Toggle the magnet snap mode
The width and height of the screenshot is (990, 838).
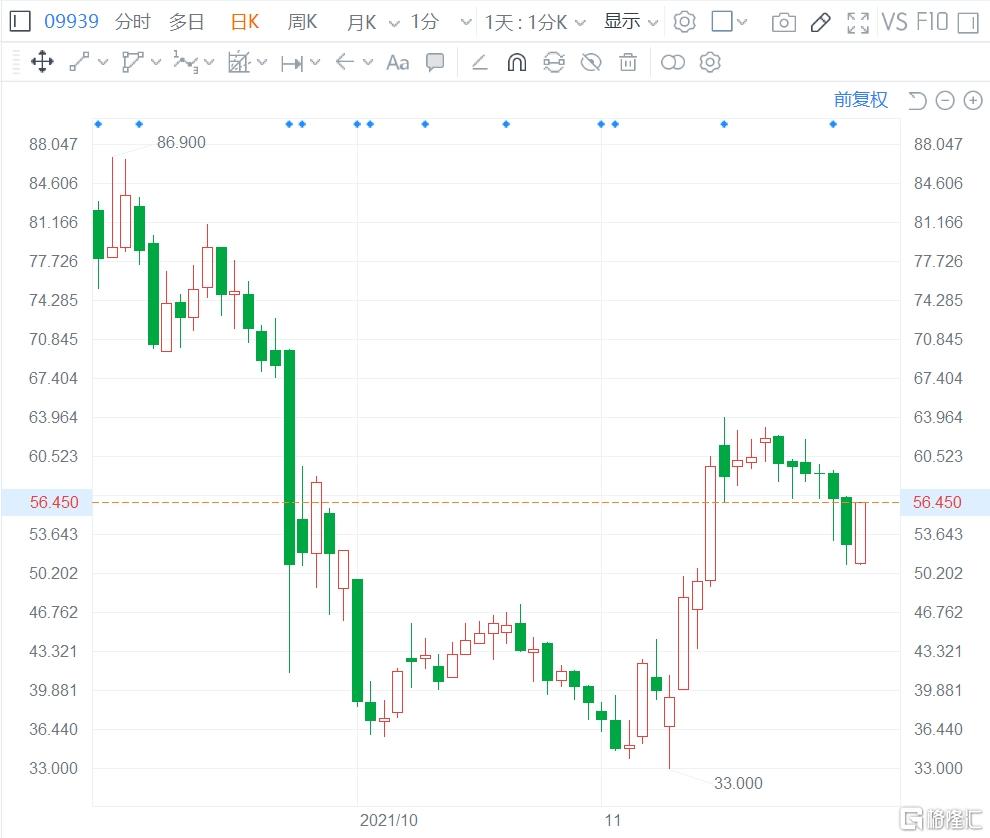click(x=516, y=63)
